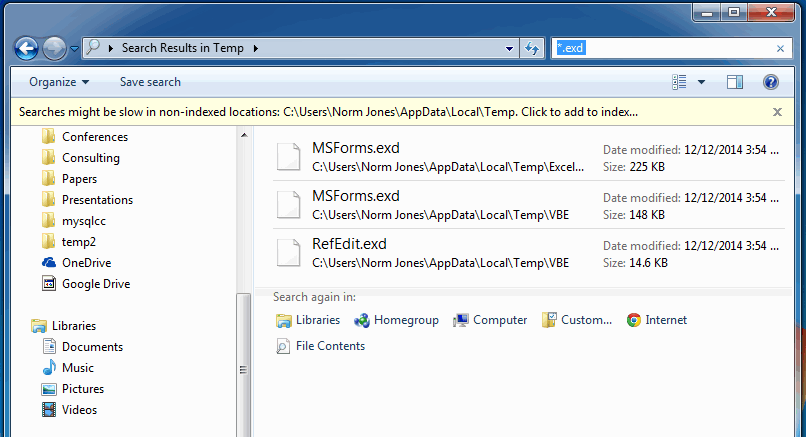This screenshot has width=806, height=437.
Task: Expand the address bar history dropdown
Action: (x=509, y=48)
